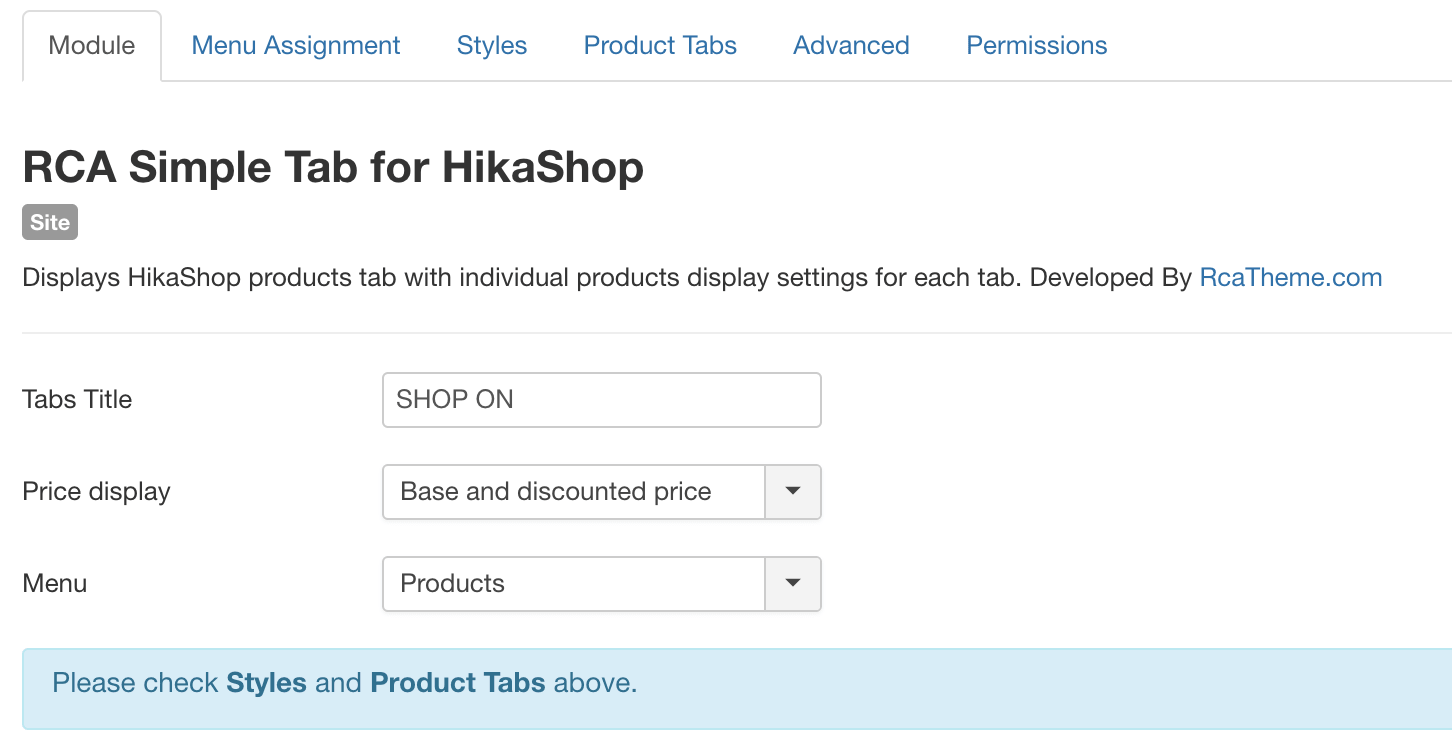Click the module description text
1452x745 pixels.
(702, 277)
